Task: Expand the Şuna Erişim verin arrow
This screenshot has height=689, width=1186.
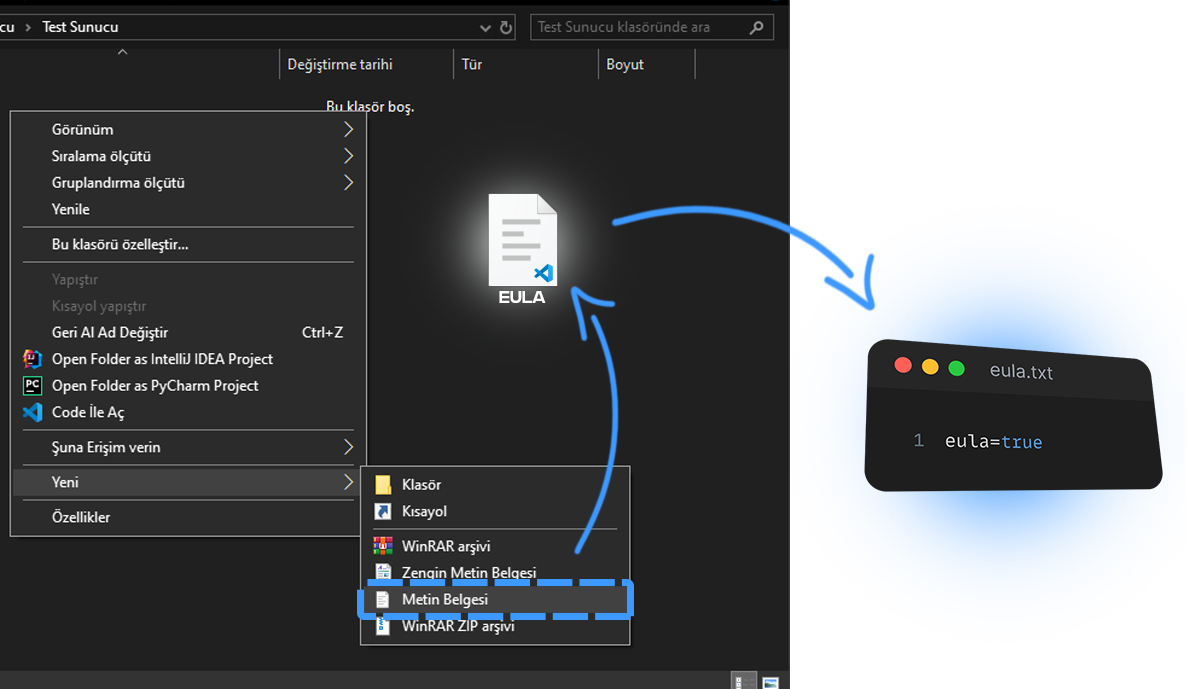Action: (x=348, y=447)
